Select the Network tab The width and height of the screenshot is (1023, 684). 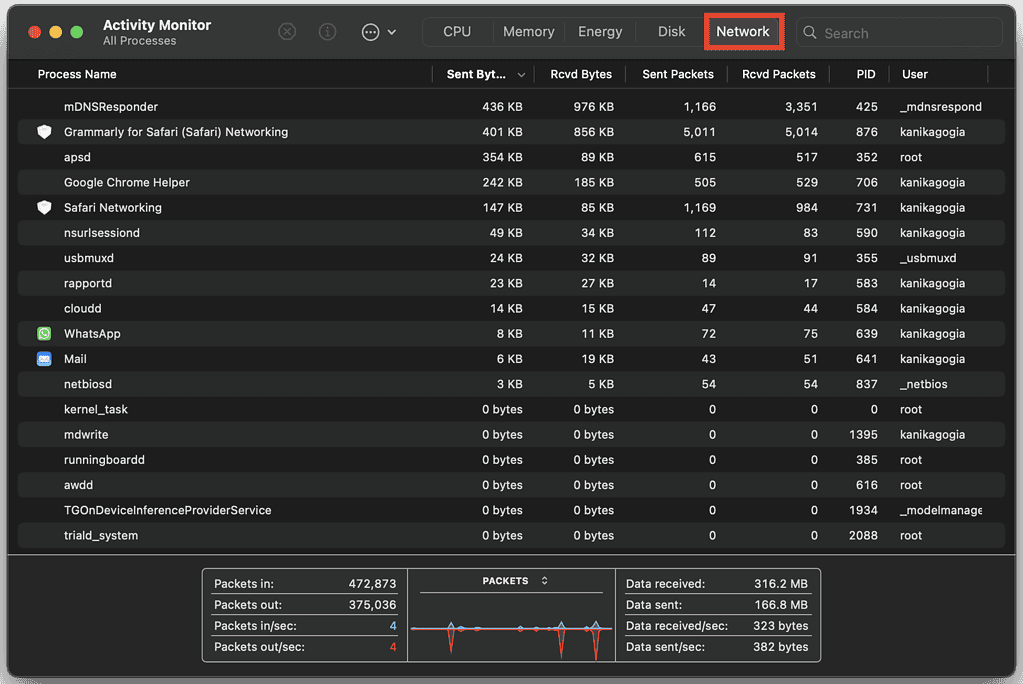(x=743, y=32)
